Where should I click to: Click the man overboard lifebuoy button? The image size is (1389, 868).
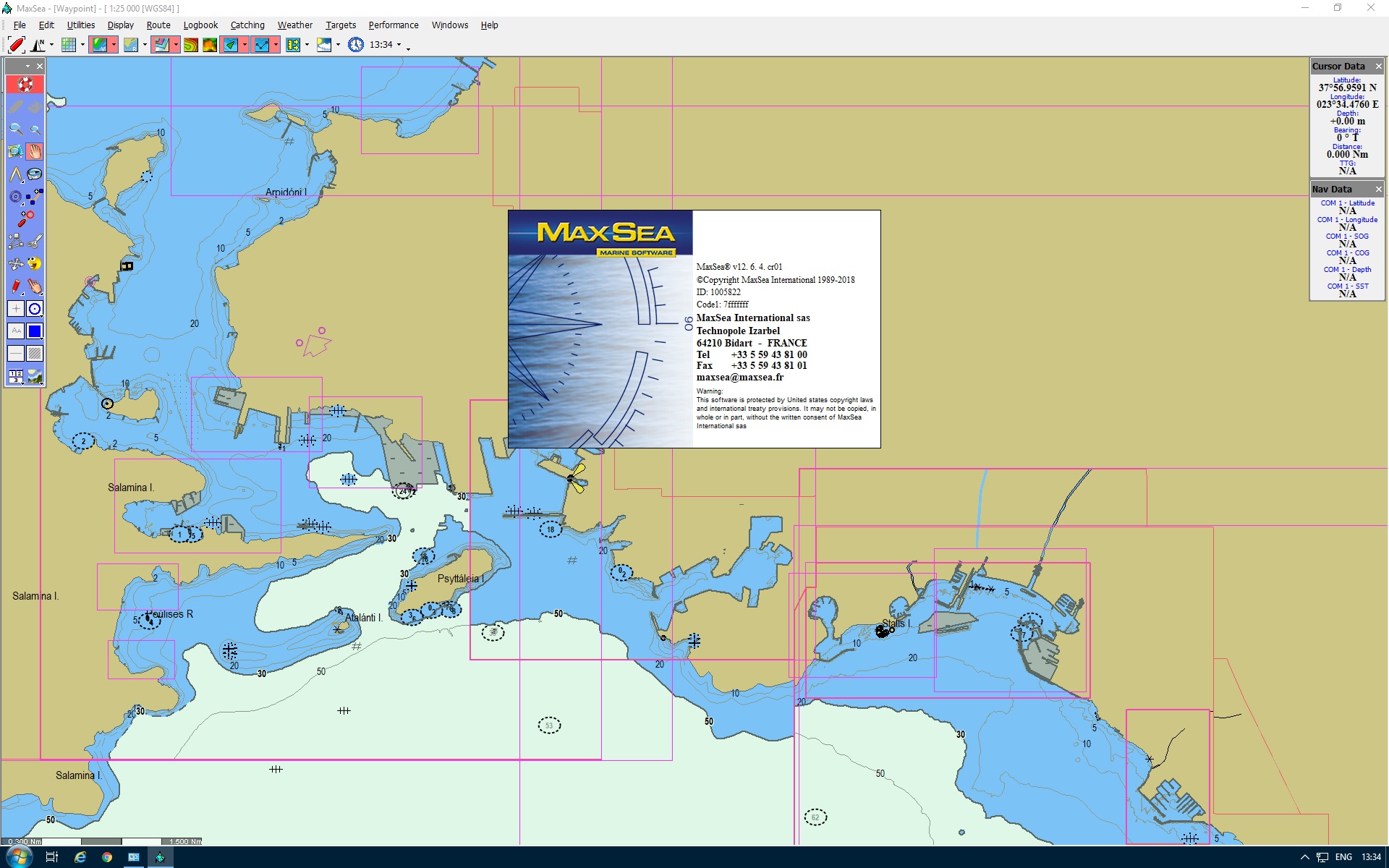(x=25, y=84)
